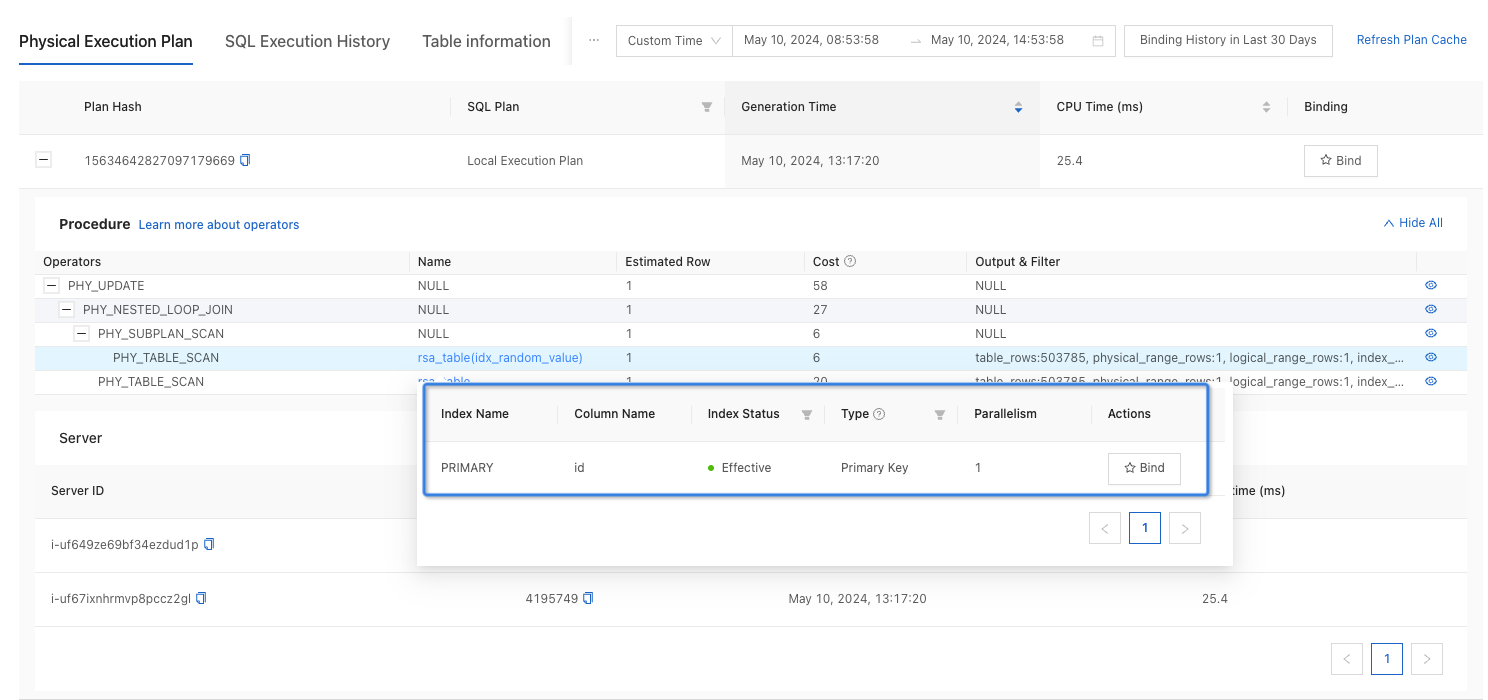The height and width of the screenshot is (700, 1488).
Task: Click the Index Name column header
Action: point(475,414)
